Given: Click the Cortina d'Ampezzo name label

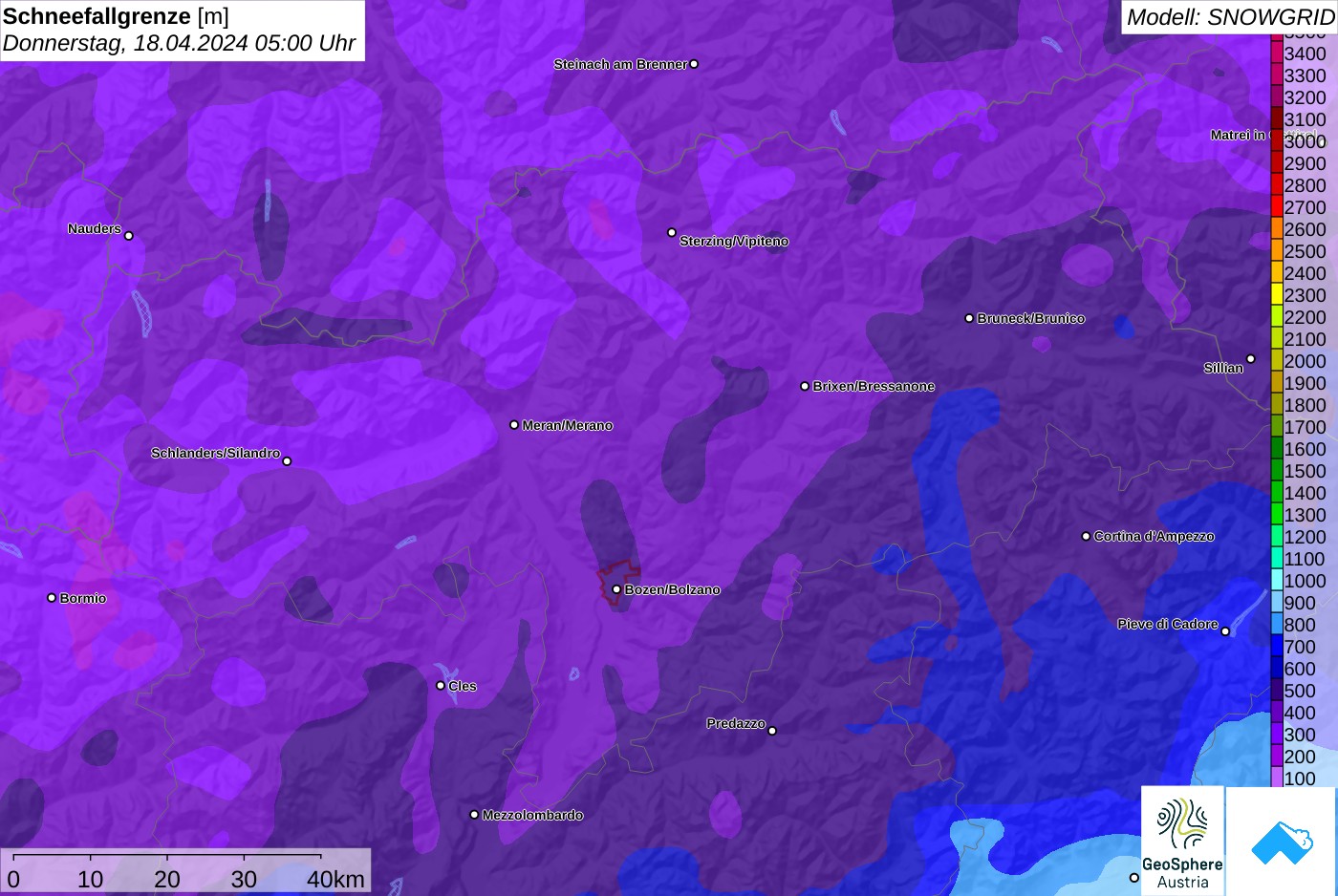Looking at the screenshot, I should pyautogui.click(x=1154, y=536).
